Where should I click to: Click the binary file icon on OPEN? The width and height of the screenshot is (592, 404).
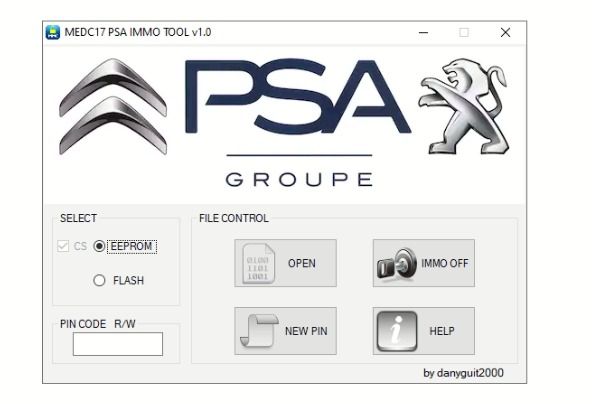tap(259, 263)
